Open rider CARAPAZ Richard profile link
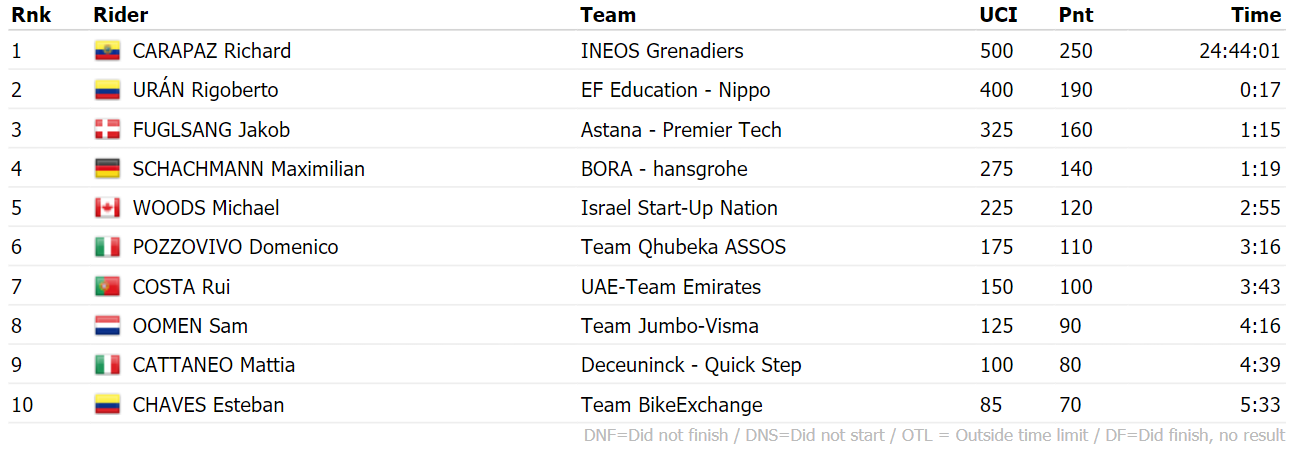This screenshot has height=451, width=1299. (x=212, y=51)
